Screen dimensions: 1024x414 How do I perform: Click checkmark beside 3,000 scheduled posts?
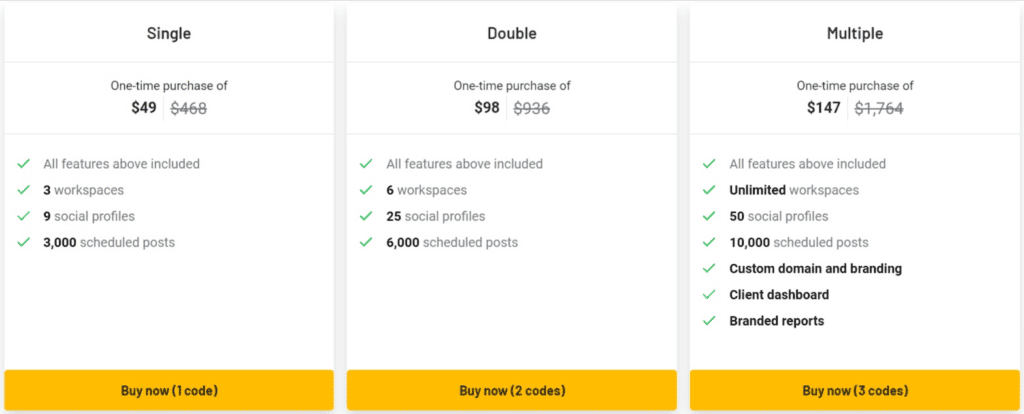tap(24, 242)
